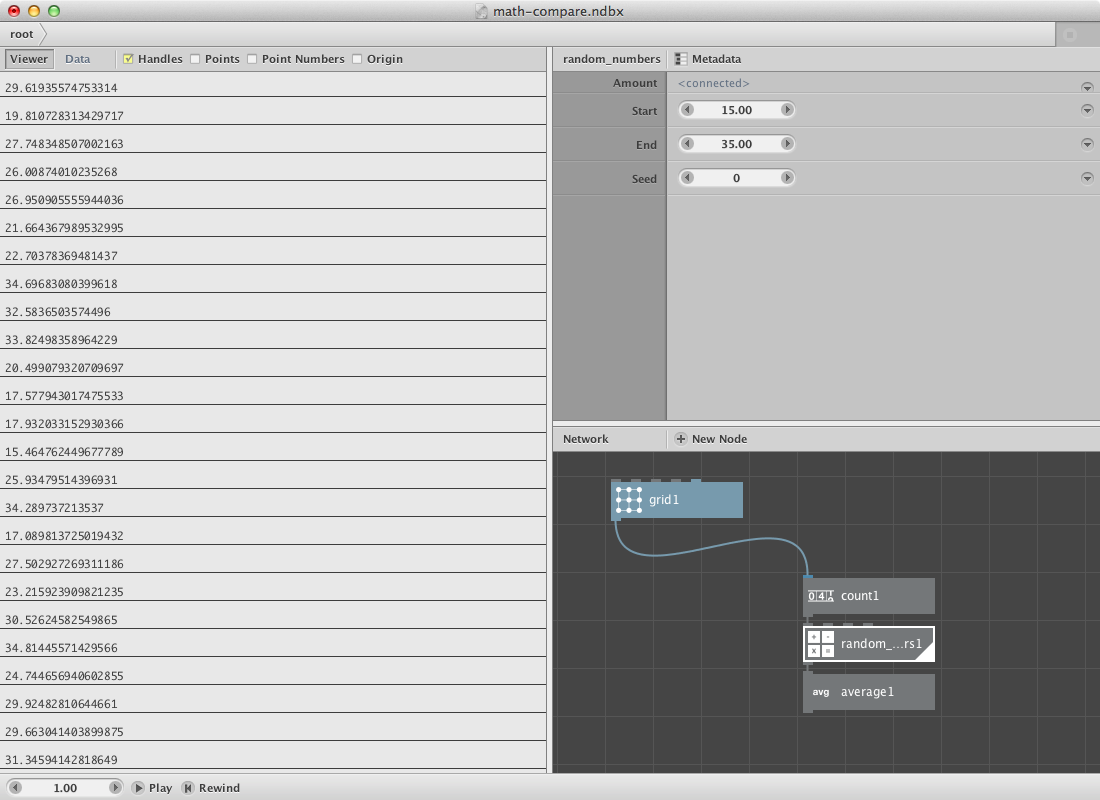Viewport: 1100px width, 800px height.
Task: Click the root breadcrumb
Action: pos(21,34)
